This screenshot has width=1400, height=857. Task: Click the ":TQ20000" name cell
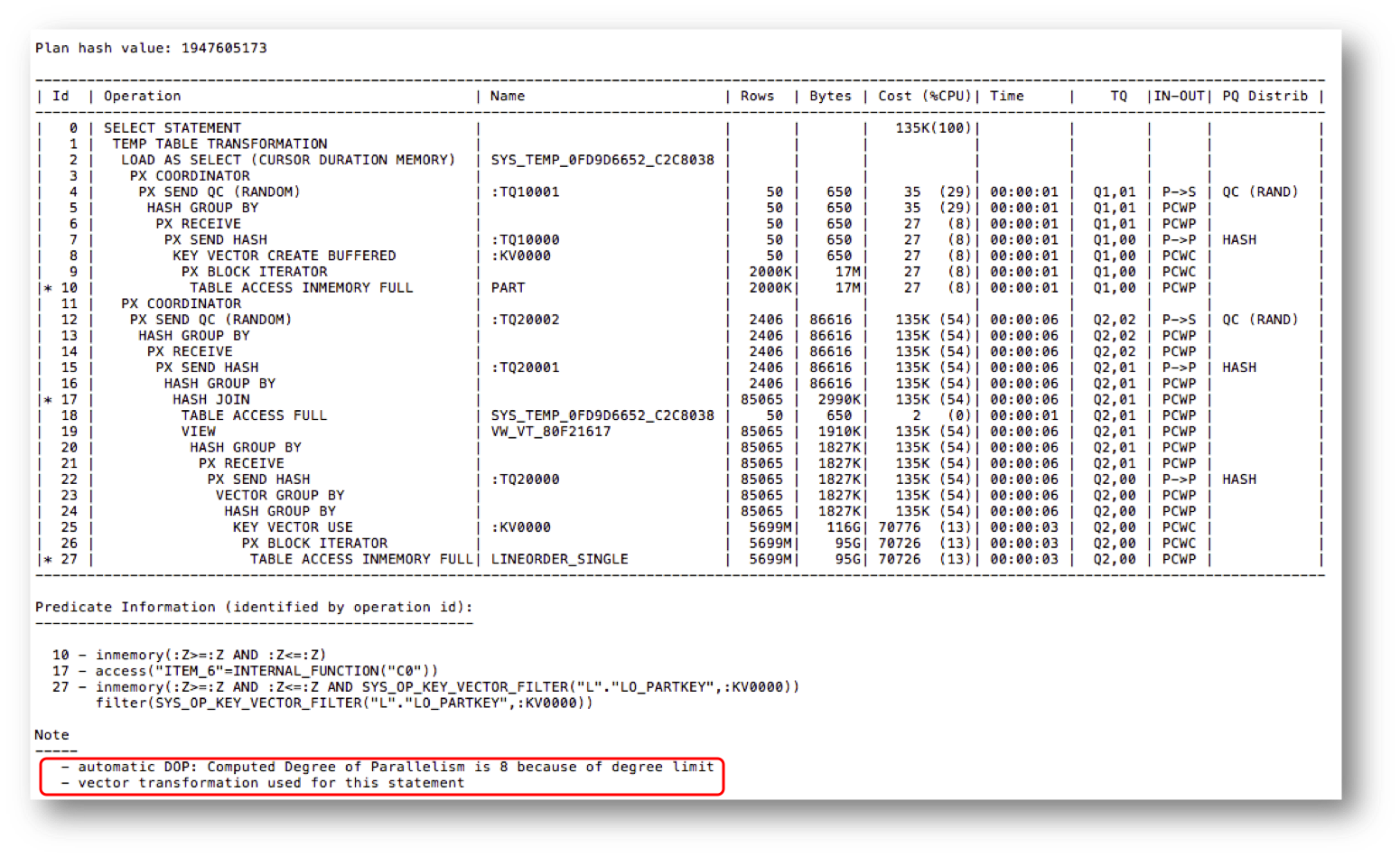[x=525, y=480]
